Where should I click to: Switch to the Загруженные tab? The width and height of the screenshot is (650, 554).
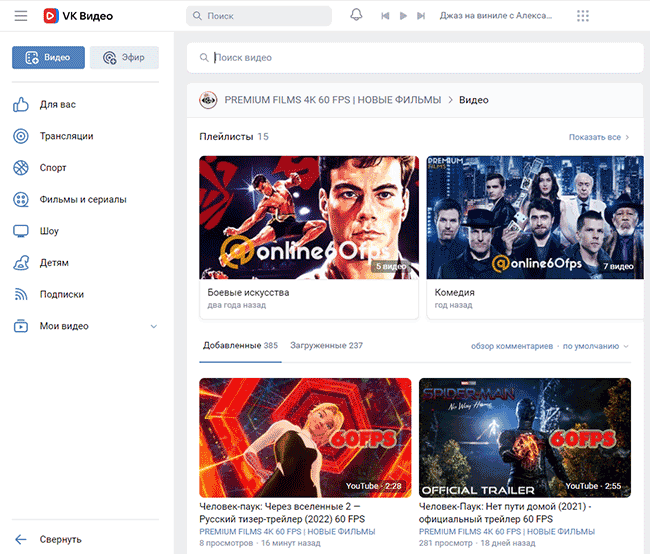click(326, 345)
